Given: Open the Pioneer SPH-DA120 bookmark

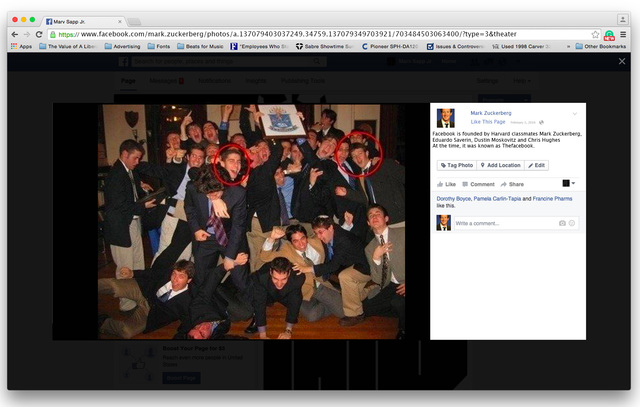Looking at the screenshot, I should point(390,46).
